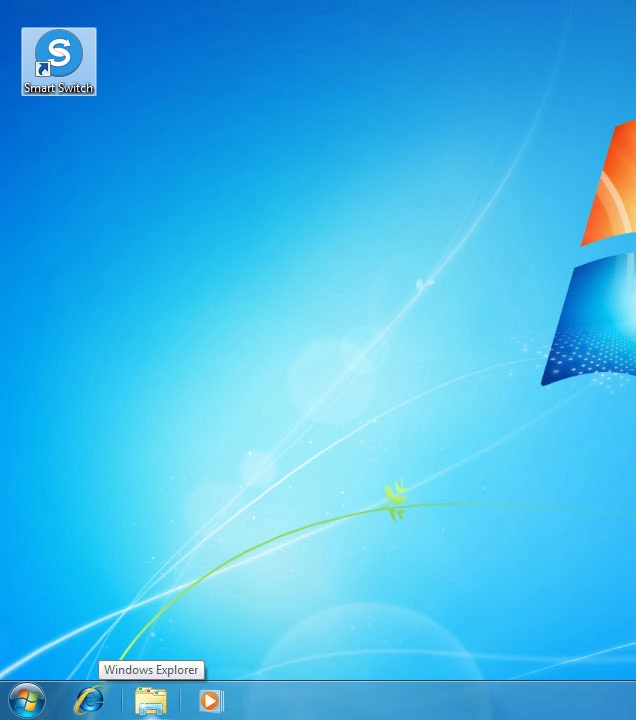Image resolution: width=636 pixels, height=720 pixels.
Task: Click the white S glyph inside Smart Switch icon
Action: 60,50
